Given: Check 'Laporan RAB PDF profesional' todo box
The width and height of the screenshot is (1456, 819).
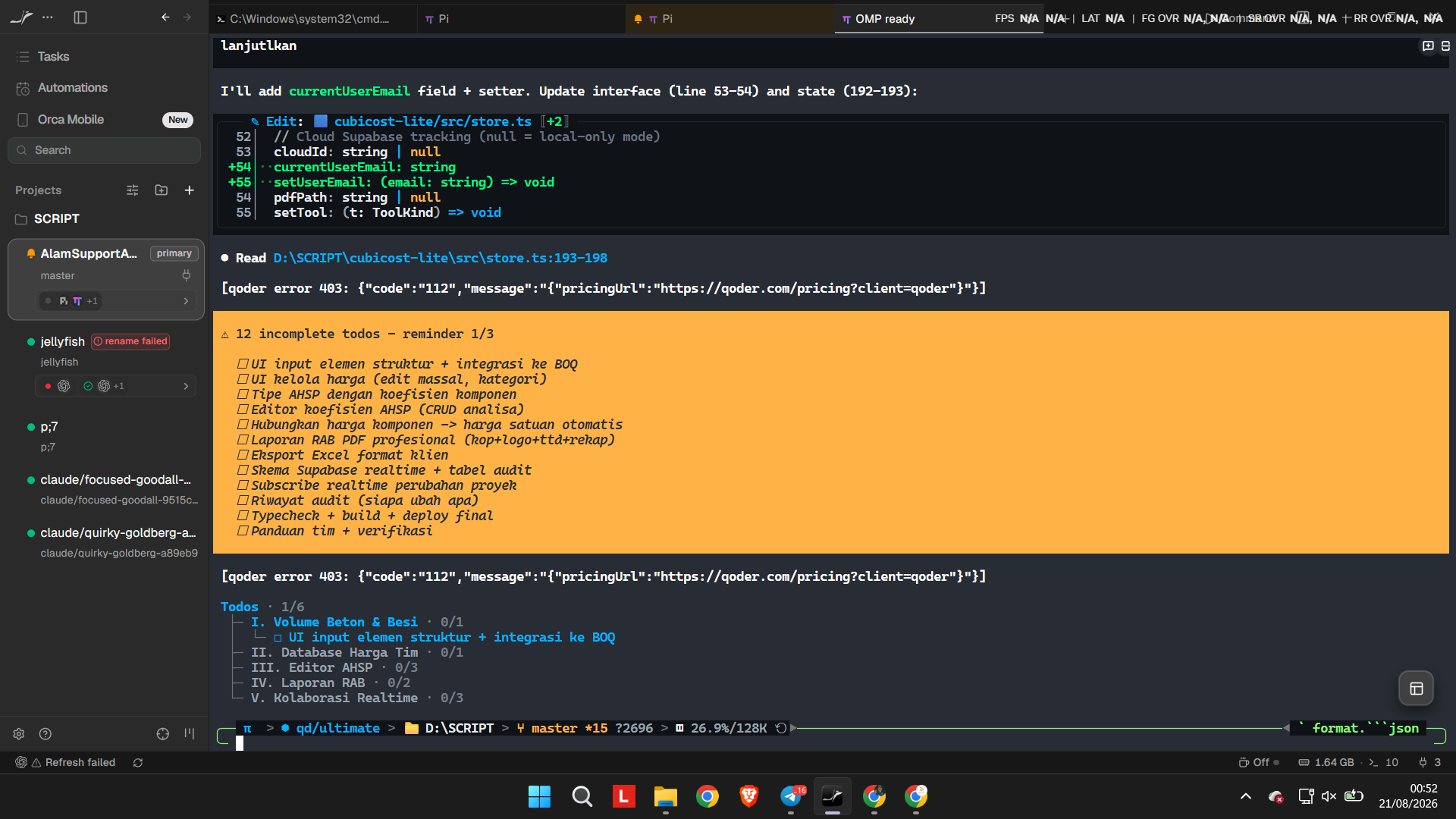Looking at the screenshot, I should [x=243, y=440].
